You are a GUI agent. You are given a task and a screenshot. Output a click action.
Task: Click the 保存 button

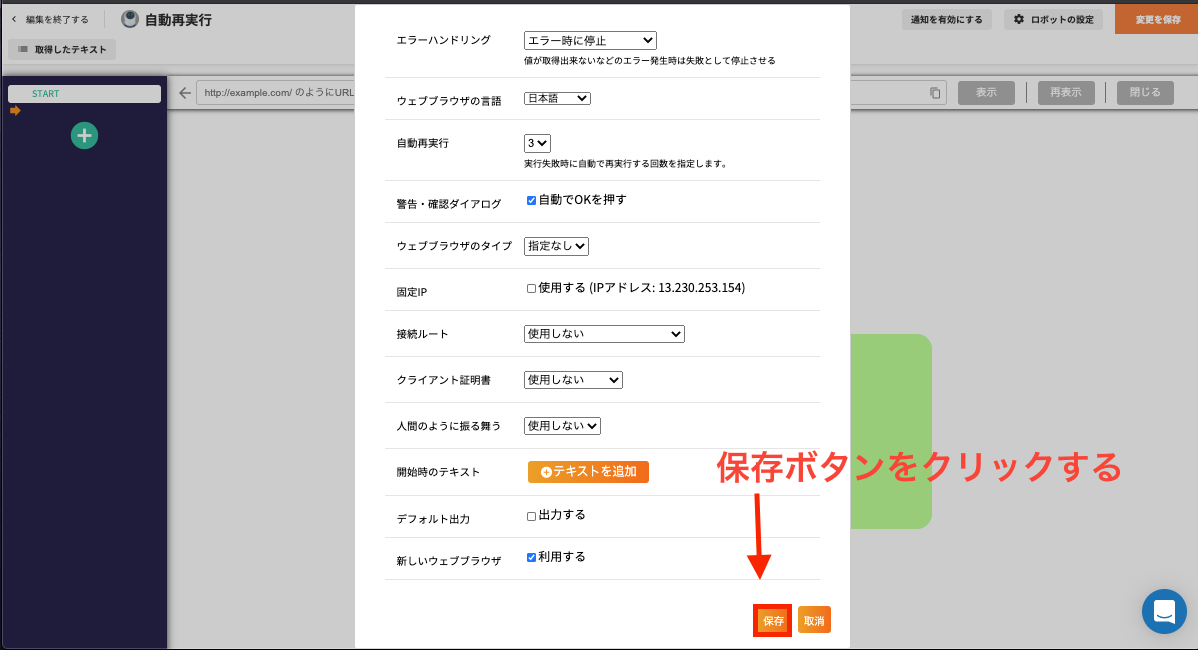pyautogui.click(x=772, y=620)
